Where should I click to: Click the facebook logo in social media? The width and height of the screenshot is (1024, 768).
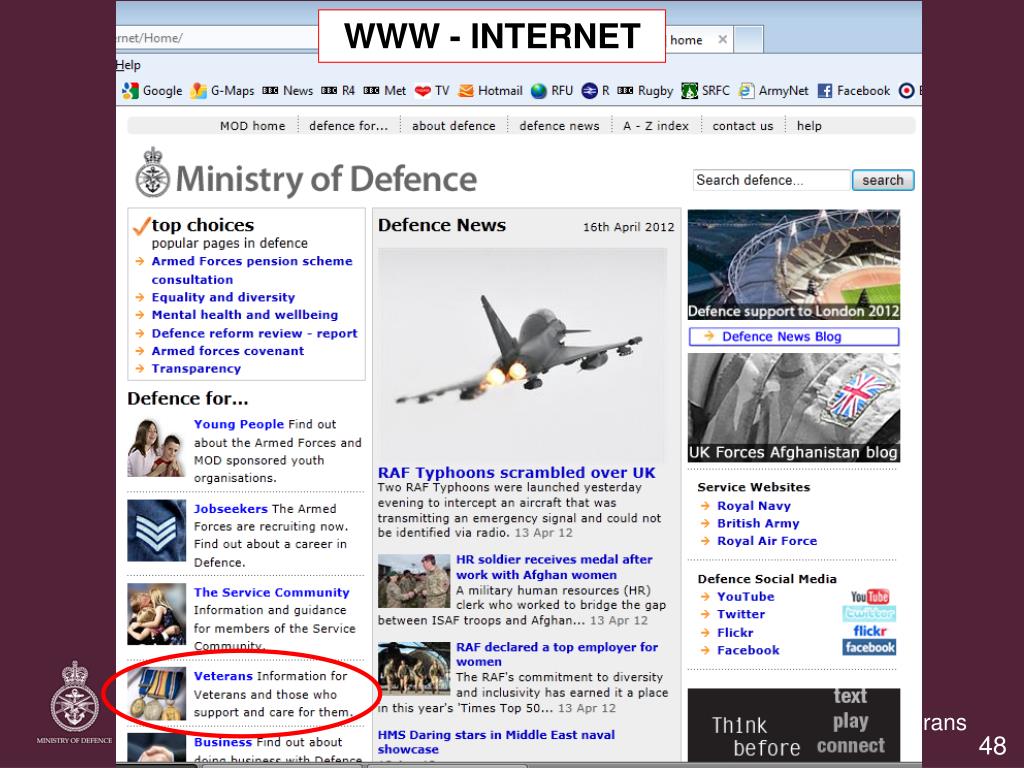point(869,647)
